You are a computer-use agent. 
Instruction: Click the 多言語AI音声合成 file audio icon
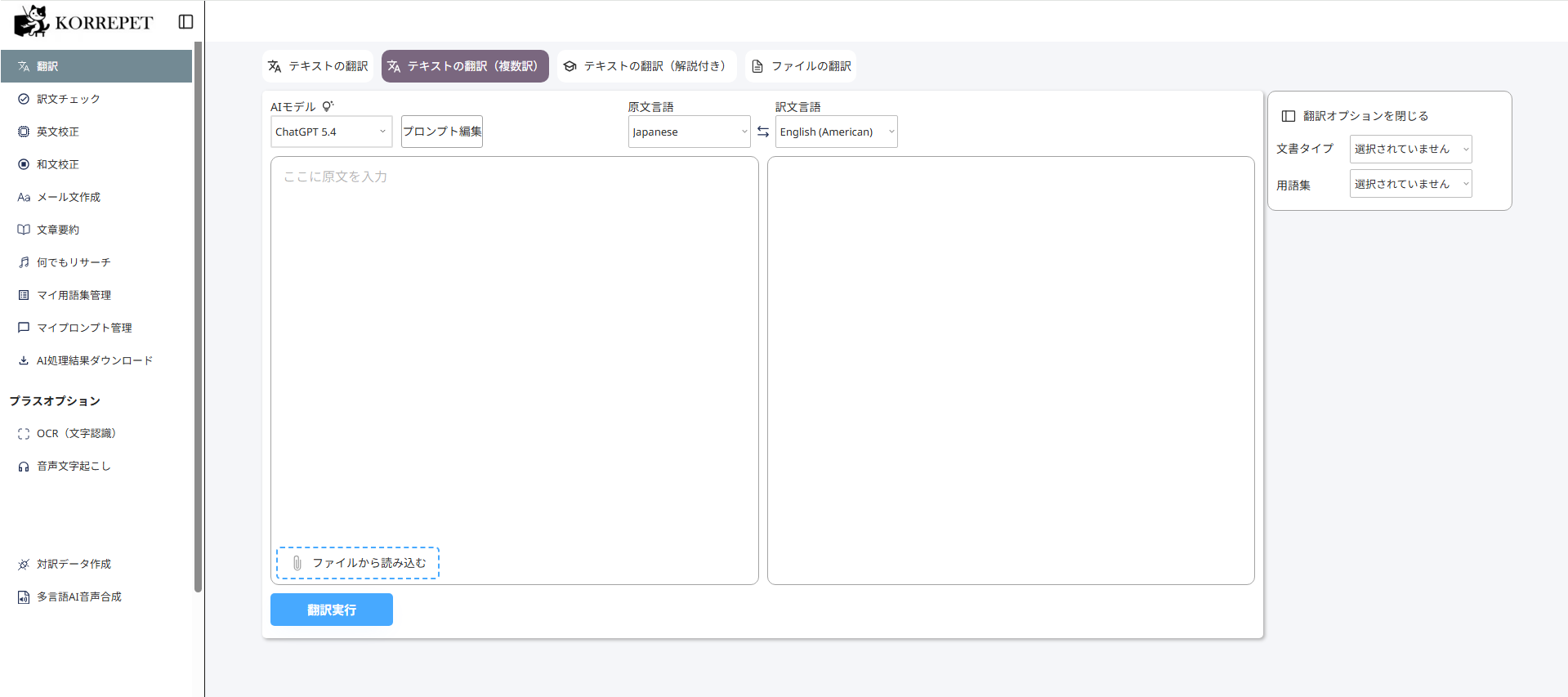click(x=24, y=597)
